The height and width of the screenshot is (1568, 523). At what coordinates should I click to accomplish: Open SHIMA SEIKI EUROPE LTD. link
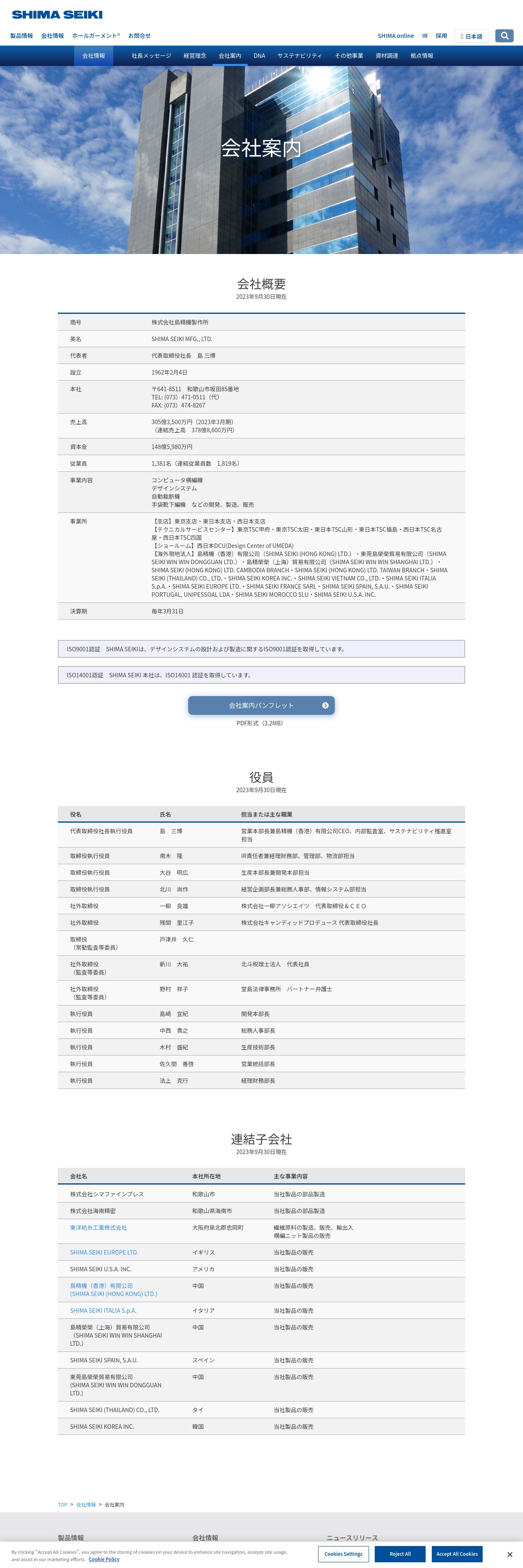(x=104, y=1253)
